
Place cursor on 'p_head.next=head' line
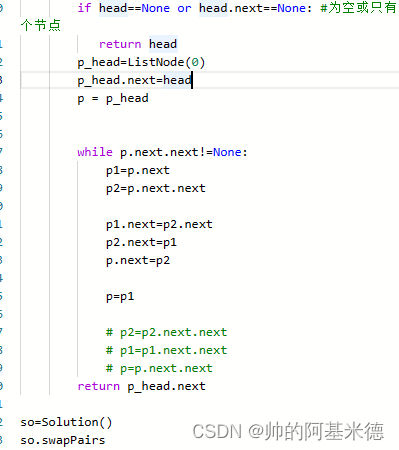click(x=135, y=80)
